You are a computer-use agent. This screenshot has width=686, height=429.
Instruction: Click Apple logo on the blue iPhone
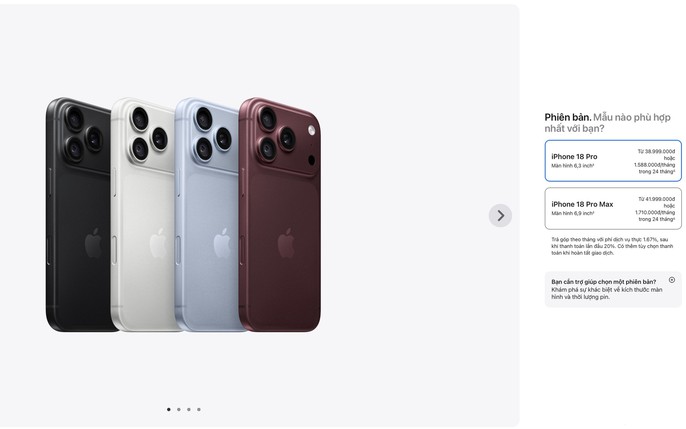click(x=222, y=243)
